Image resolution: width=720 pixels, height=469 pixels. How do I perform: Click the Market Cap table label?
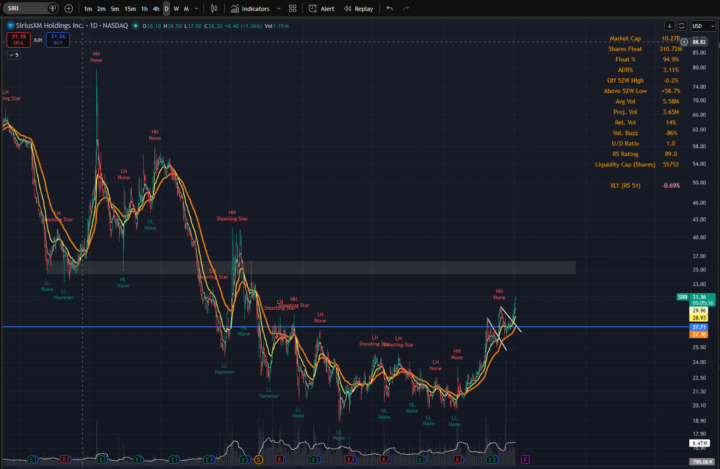[625, 38]
